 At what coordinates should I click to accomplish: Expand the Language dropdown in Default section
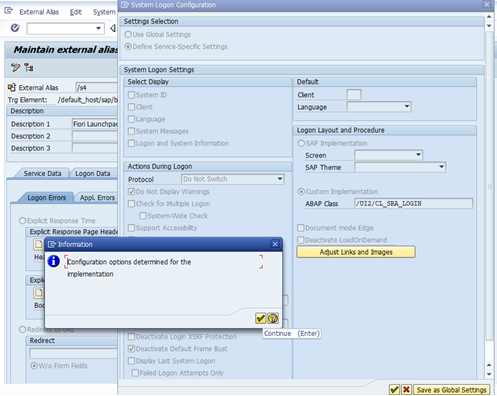click(379, 107)
